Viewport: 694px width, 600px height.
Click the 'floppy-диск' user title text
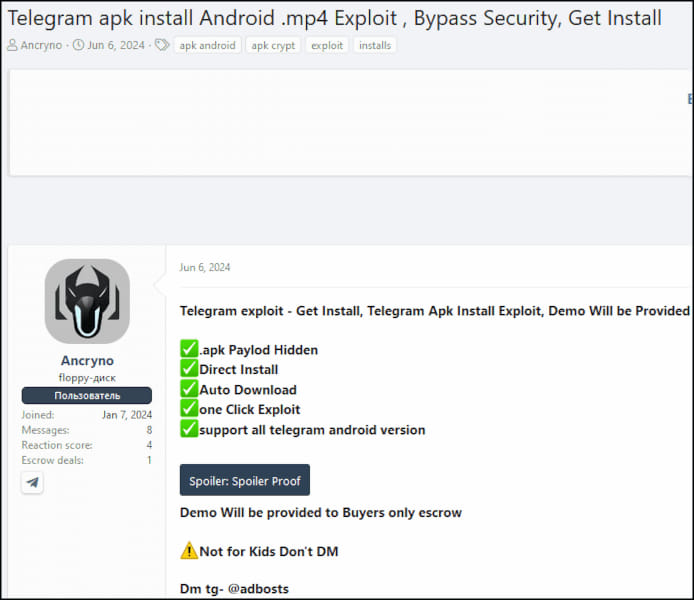(87, 378)
